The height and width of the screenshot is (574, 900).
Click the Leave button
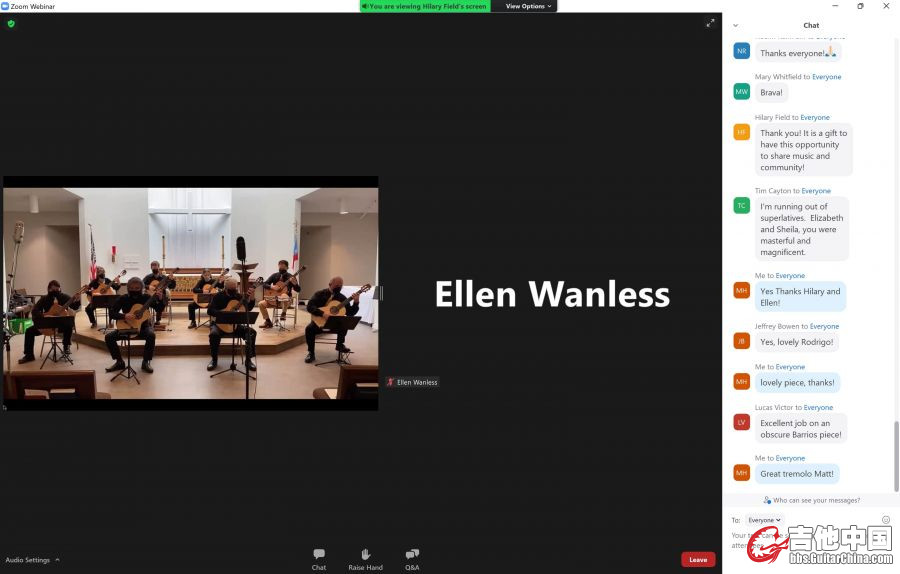pos(698,560)
